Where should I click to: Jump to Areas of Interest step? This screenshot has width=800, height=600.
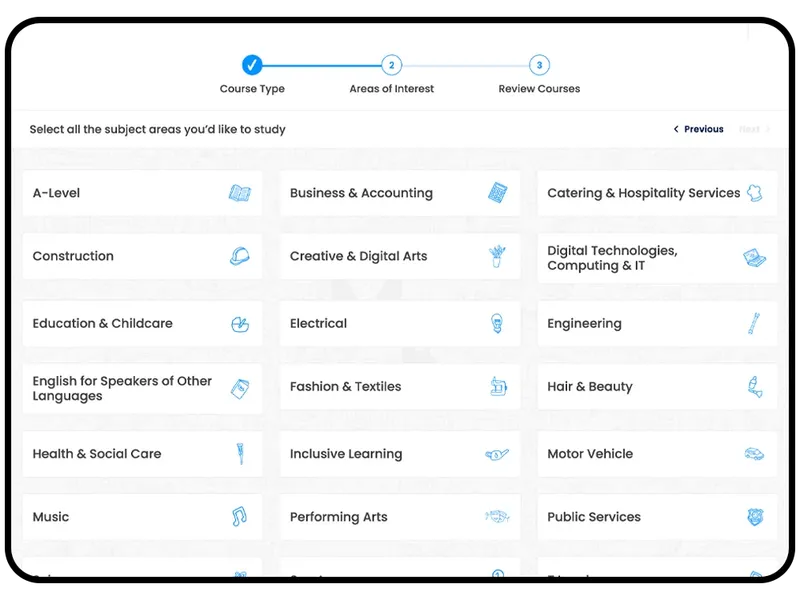[x=392, y=66]
